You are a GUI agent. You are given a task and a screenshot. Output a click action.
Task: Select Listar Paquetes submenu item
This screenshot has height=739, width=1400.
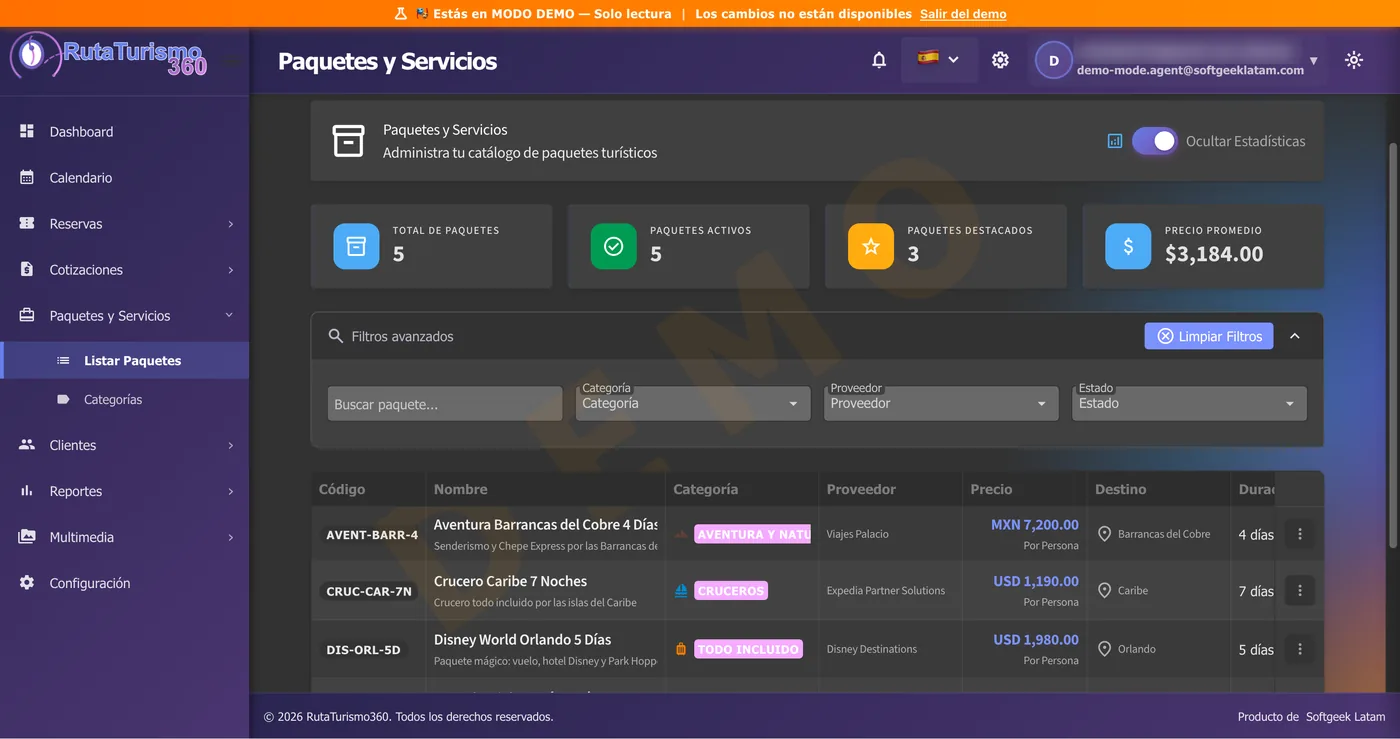124,360
